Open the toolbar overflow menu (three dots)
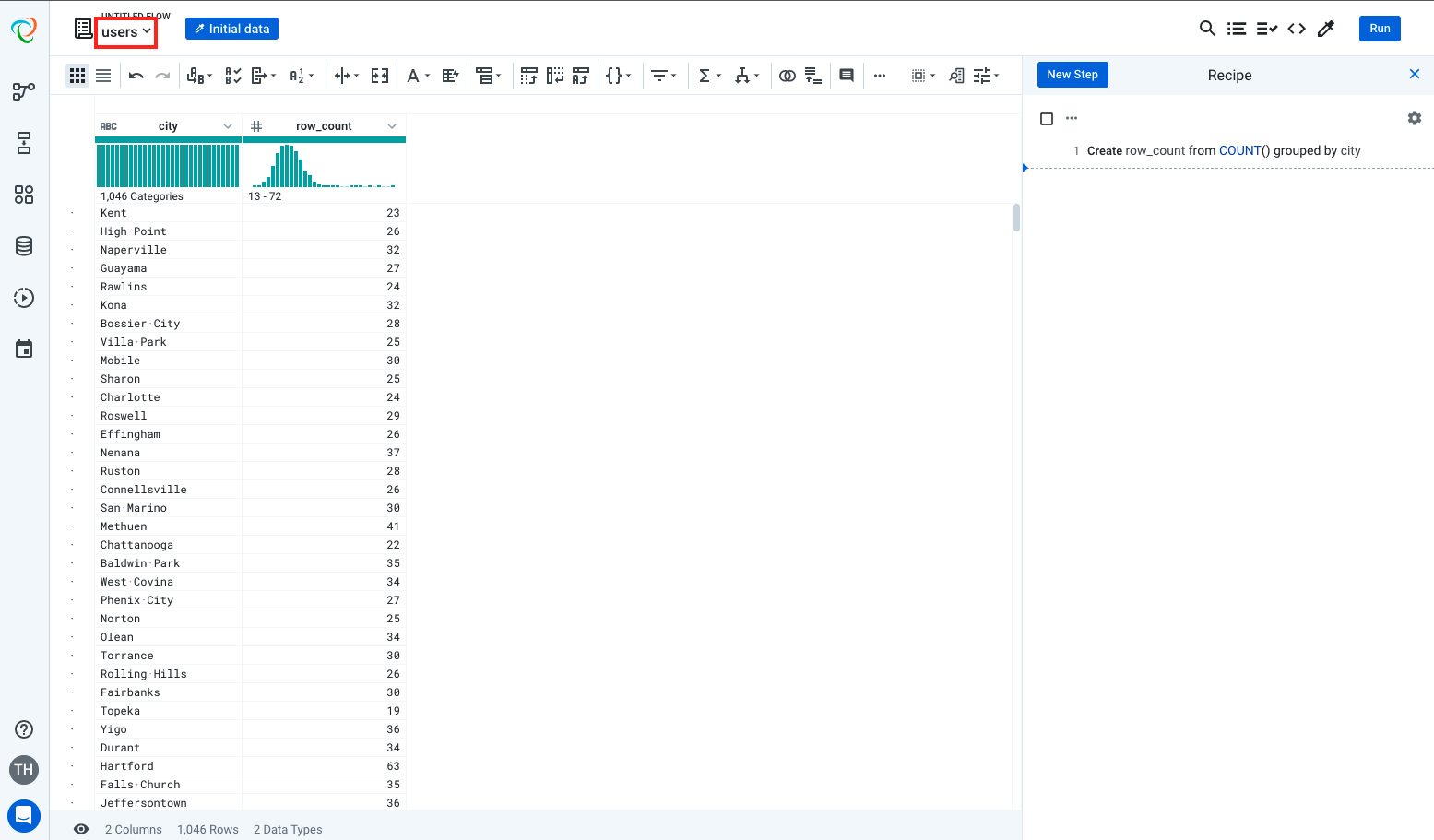 click(x=880, y=75)
